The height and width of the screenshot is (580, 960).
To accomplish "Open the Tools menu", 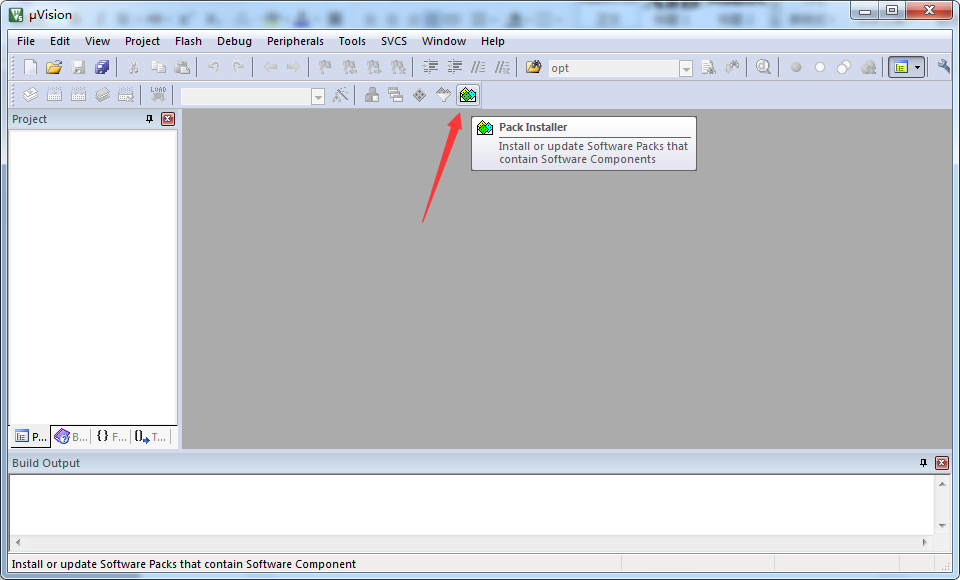I will [x=352, y=41].
